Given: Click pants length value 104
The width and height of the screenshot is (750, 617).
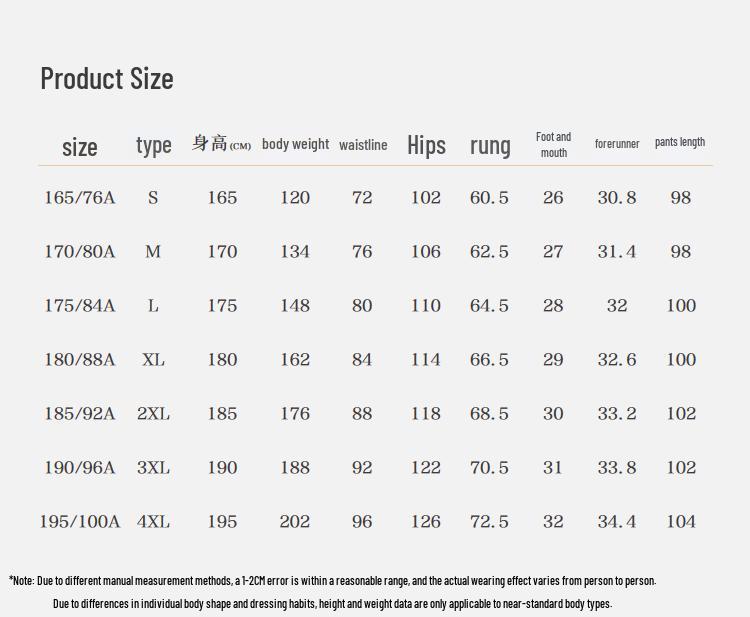Looking at the screenshot, I should click(681, 522).
